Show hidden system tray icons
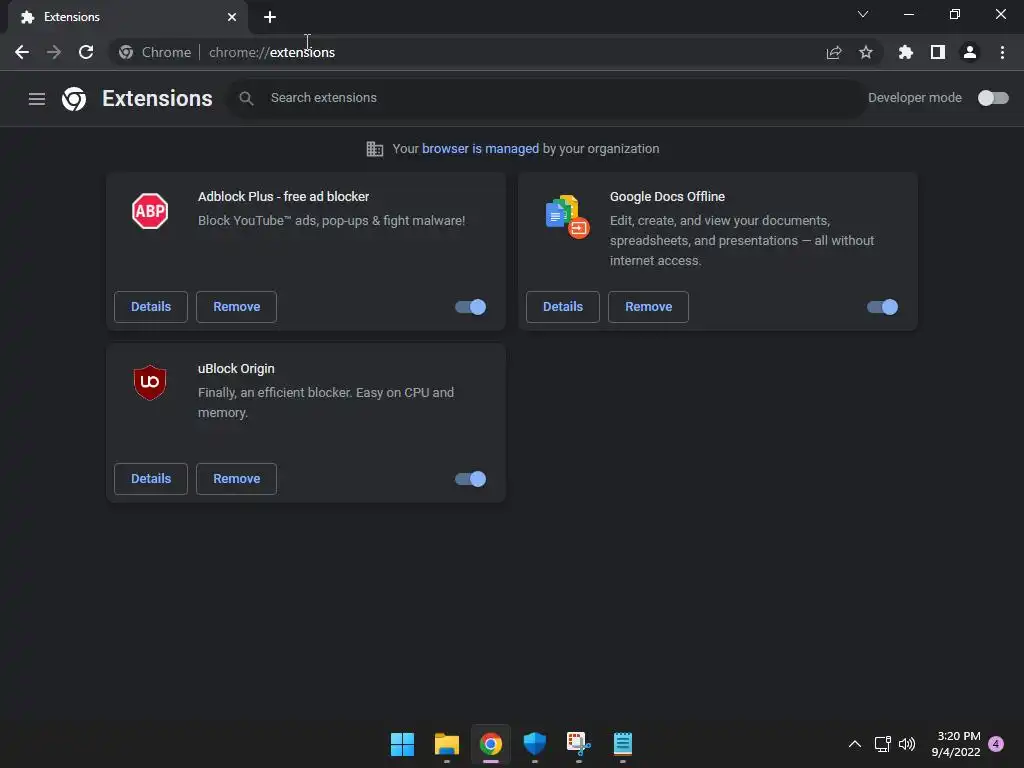Image resolution: width=1024 pixels, height=768 pixels. [855, 744]
